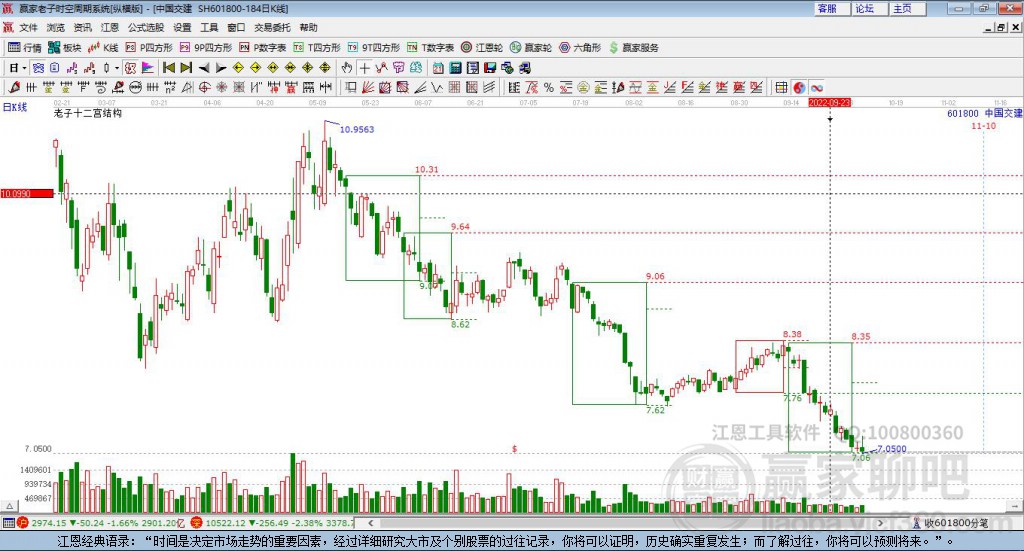Click the Shenzhen index status icon
Viewport: 1024px width, 551px height.
(x=196, y=523)
